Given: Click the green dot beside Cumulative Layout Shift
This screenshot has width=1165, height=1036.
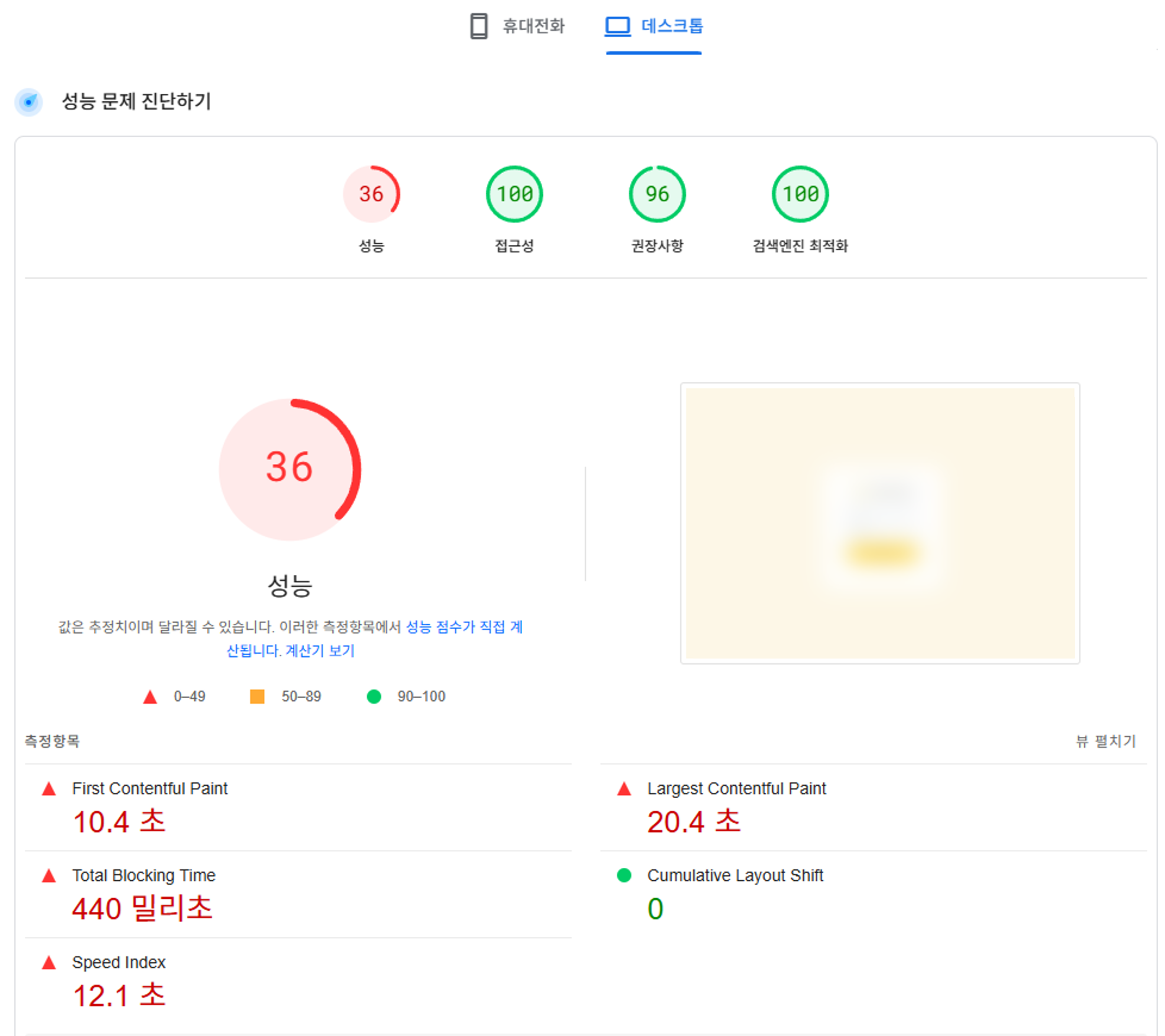Looking at the screenshot, I should coord(624,875).
